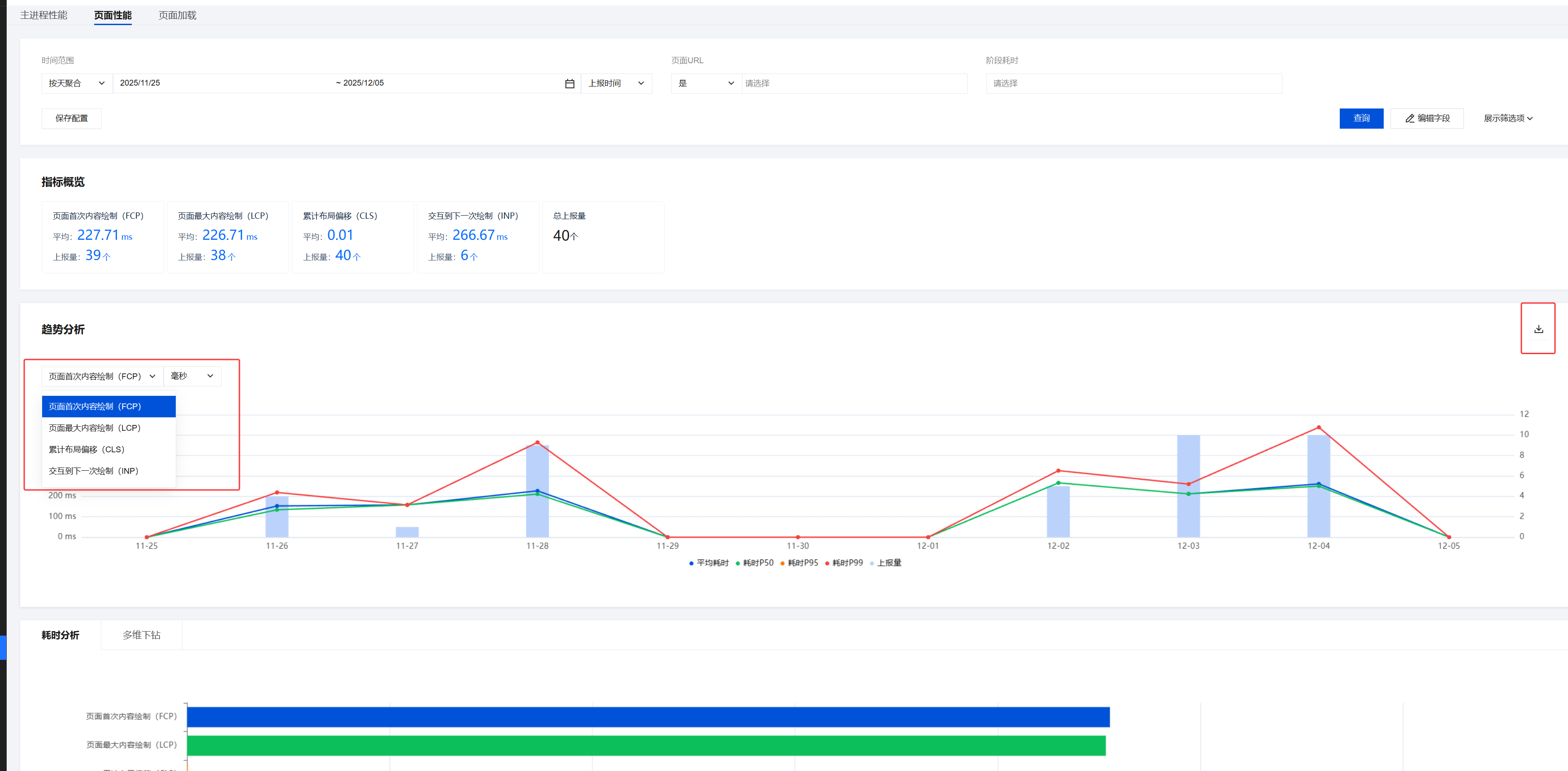Open the 上报时间 dropdown
1568x771 pixels.
click(616, 83)
